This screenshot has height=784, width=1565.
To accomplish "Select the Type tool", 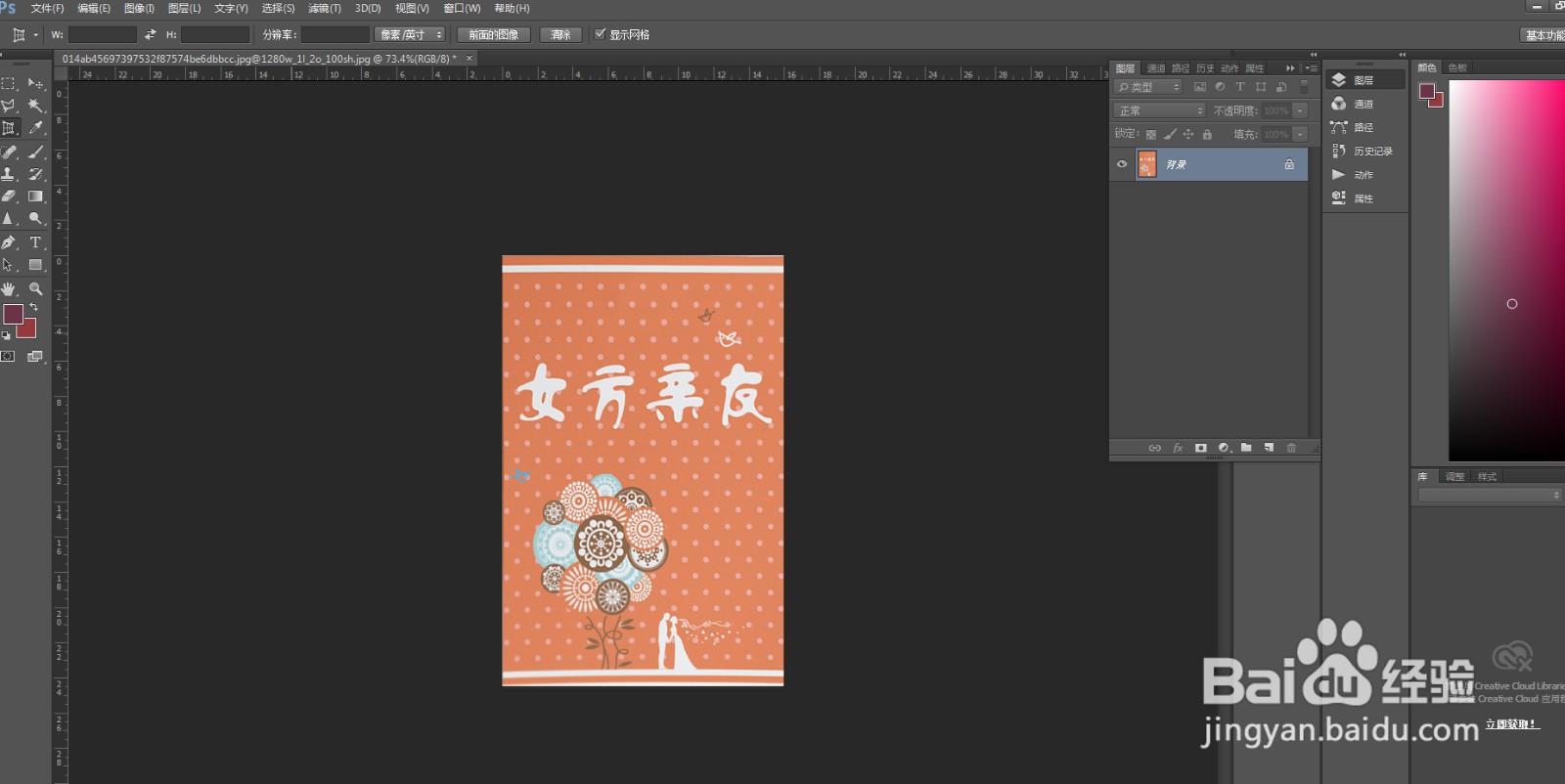I will (x=35, y=242).
